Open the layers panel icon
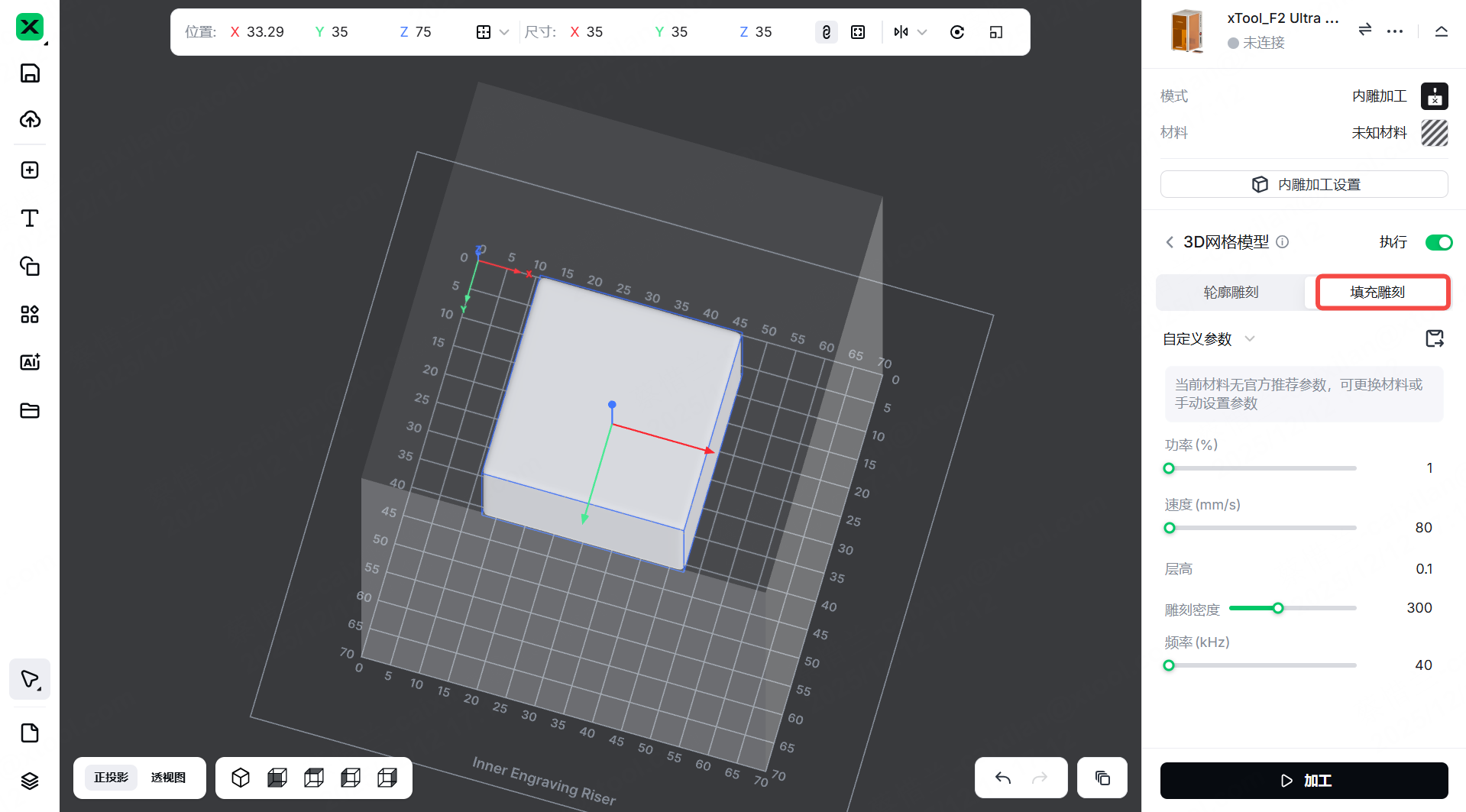 coord(30,781)
